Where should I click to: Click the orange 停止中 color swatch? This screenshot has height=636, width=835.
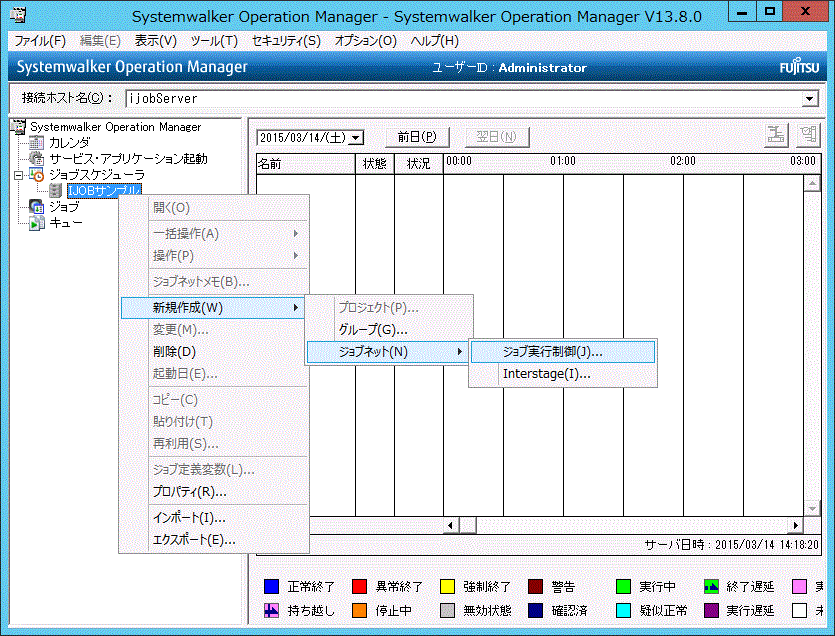pos(359,610)
